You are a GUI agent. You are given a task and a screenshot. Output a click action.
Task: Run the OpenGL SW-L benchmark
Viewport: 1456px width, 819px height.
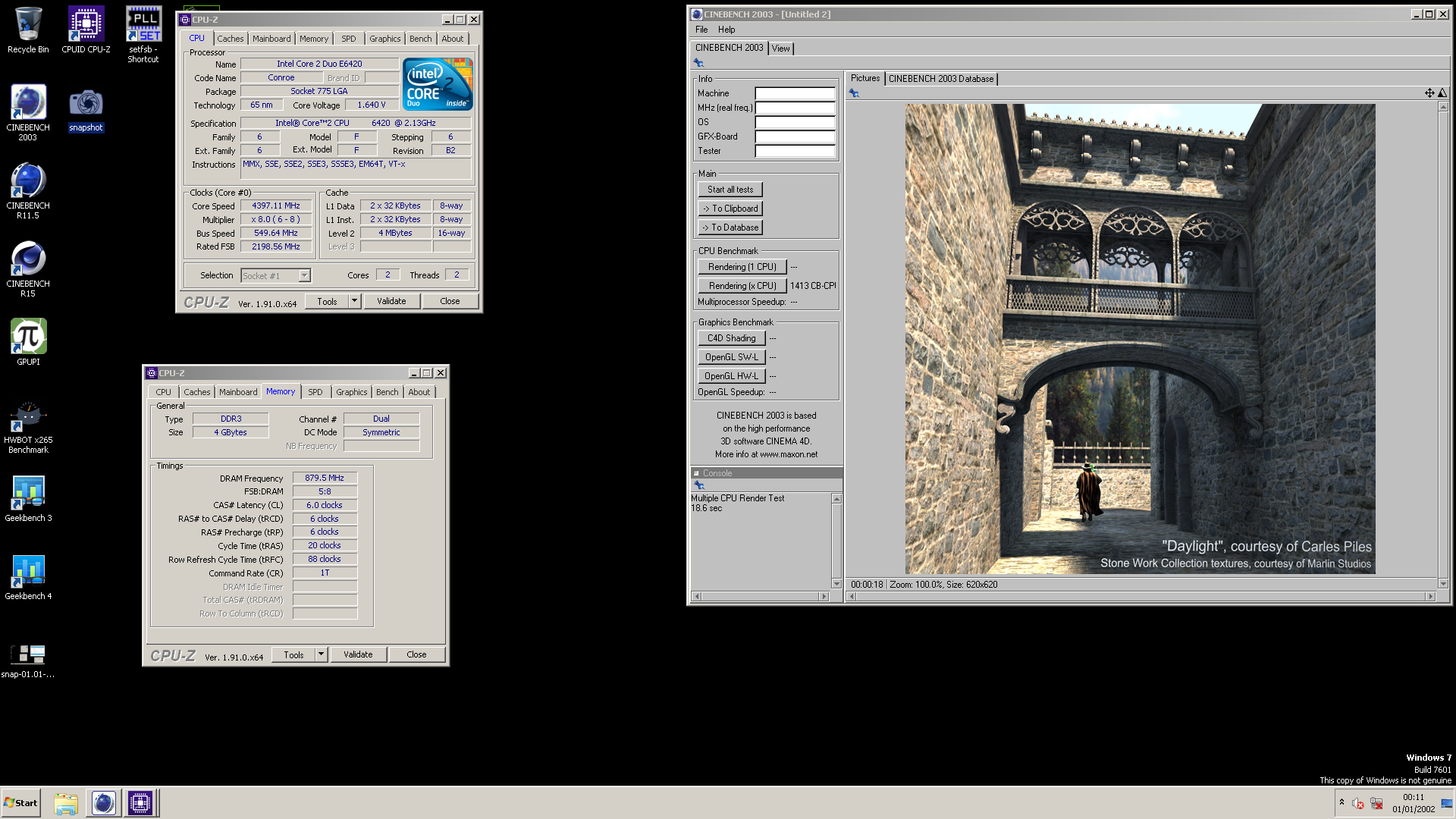click(x=731, y=357)
